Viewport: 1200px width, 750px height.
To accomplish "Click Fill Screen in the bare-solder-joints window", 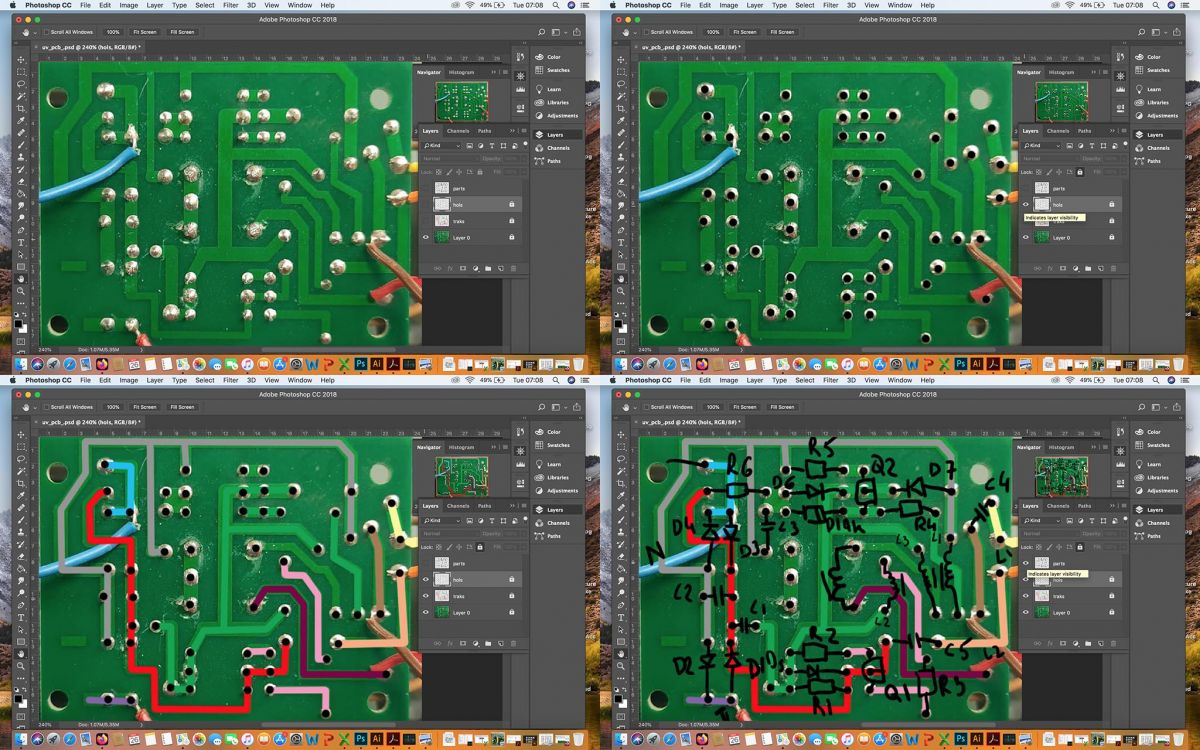I will pos(182,32).
